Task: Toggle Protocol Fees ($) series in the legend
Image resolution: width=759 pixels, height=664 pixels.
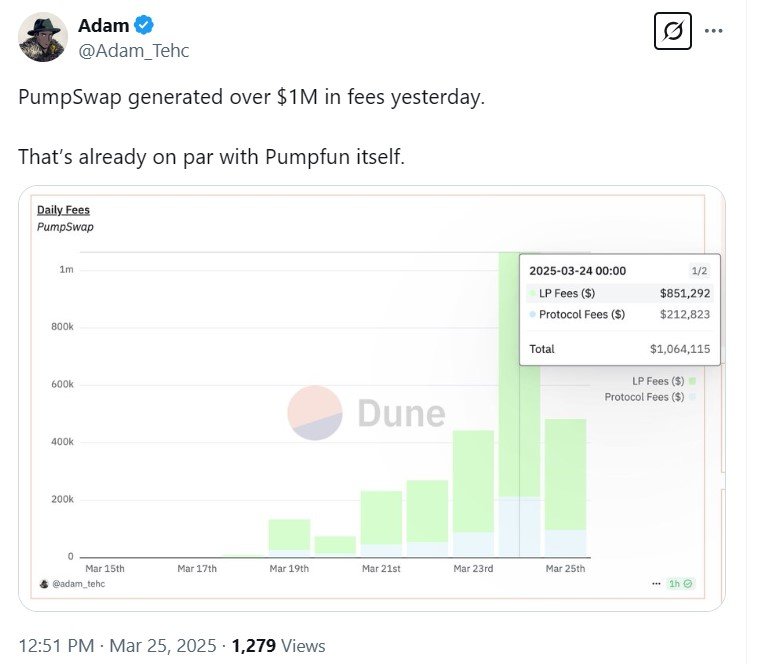Action: (650, 397)
